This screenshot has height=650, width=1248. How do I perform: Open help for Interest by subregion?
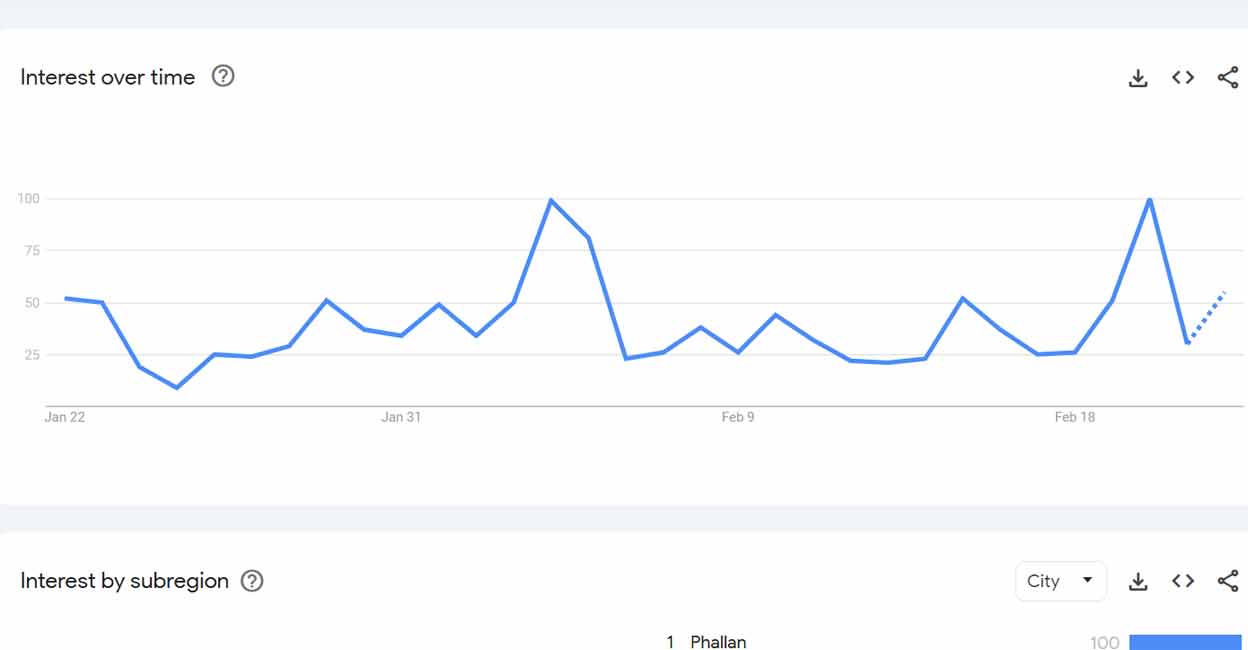pyautogui.click(x=252, y=581)
